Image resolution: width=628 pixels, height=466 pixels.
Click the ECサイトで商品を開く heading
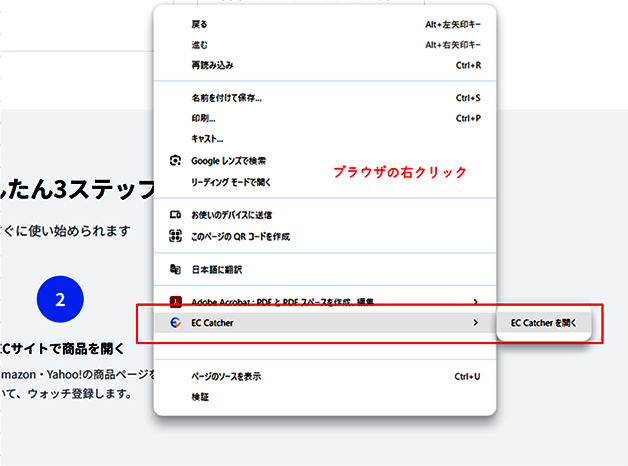click(x=62, y=349)
